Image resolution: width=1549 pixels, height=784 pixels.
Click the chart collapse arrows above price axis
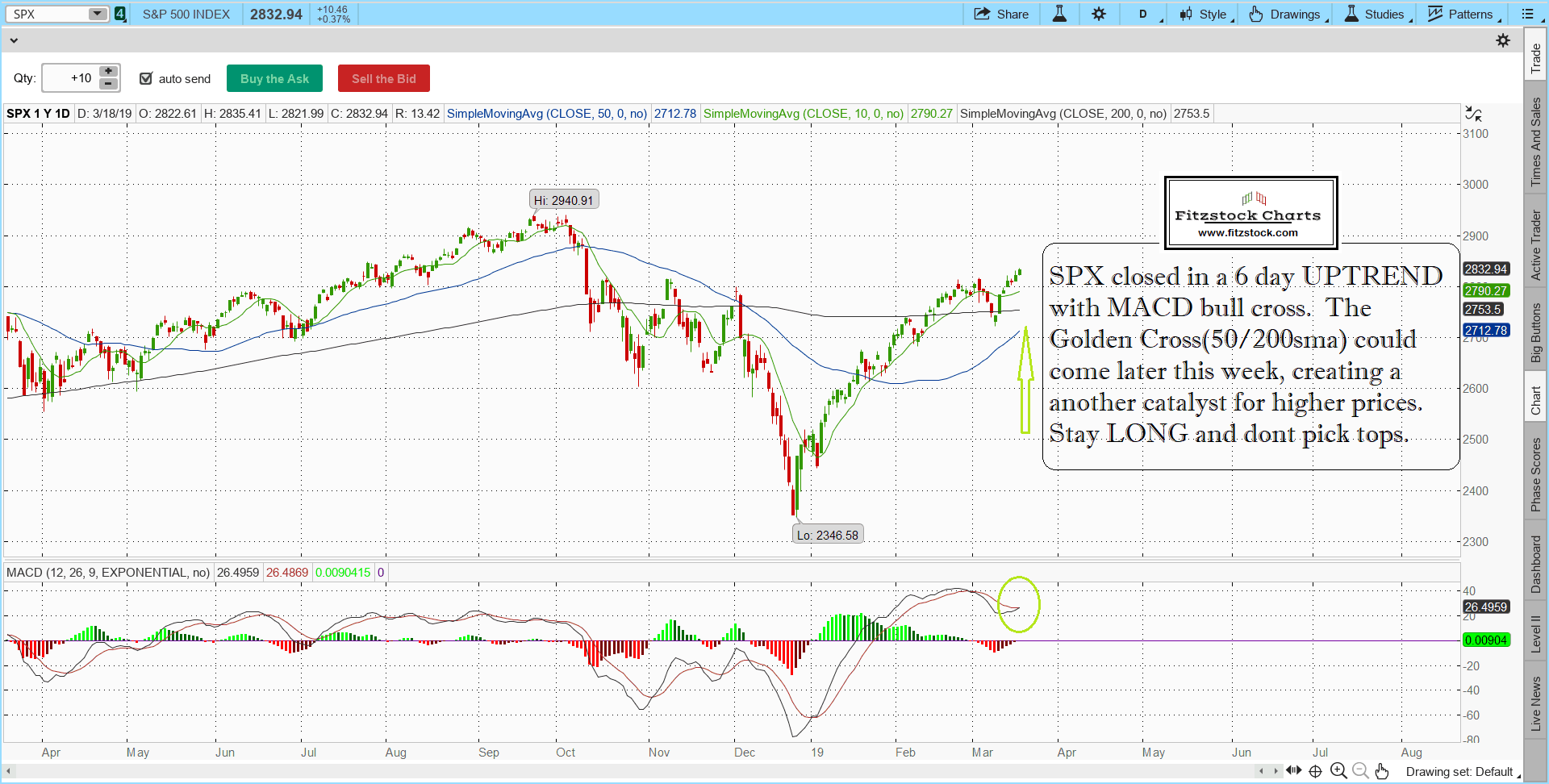pos(1473,114)
